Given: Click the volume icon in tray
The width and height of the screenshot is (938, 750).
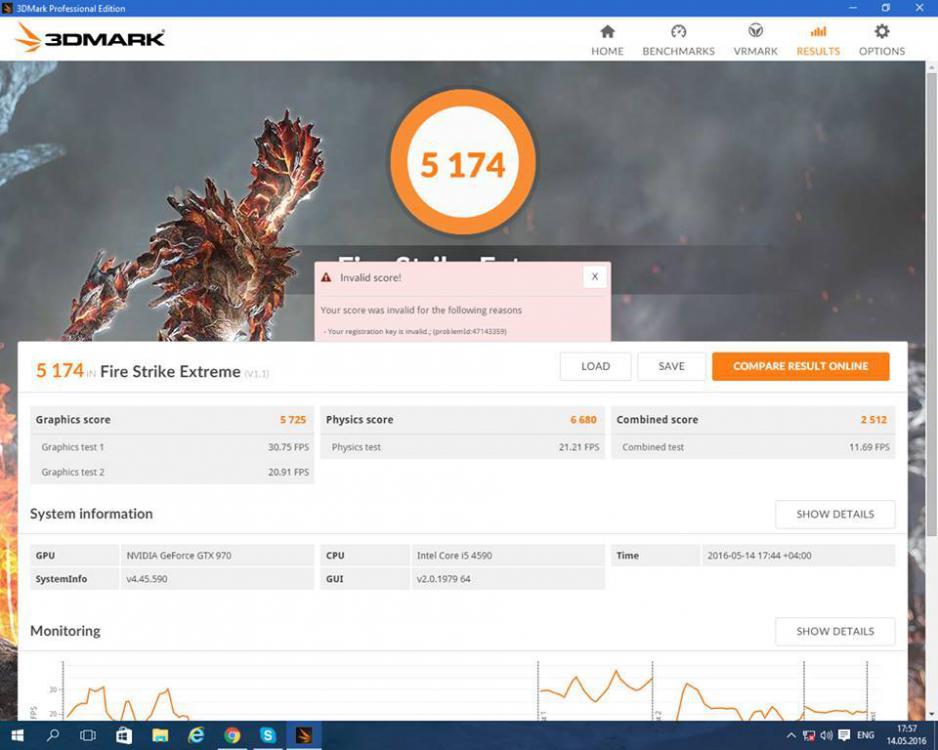Looking at the screenshot, I should (x=826, y=736).
